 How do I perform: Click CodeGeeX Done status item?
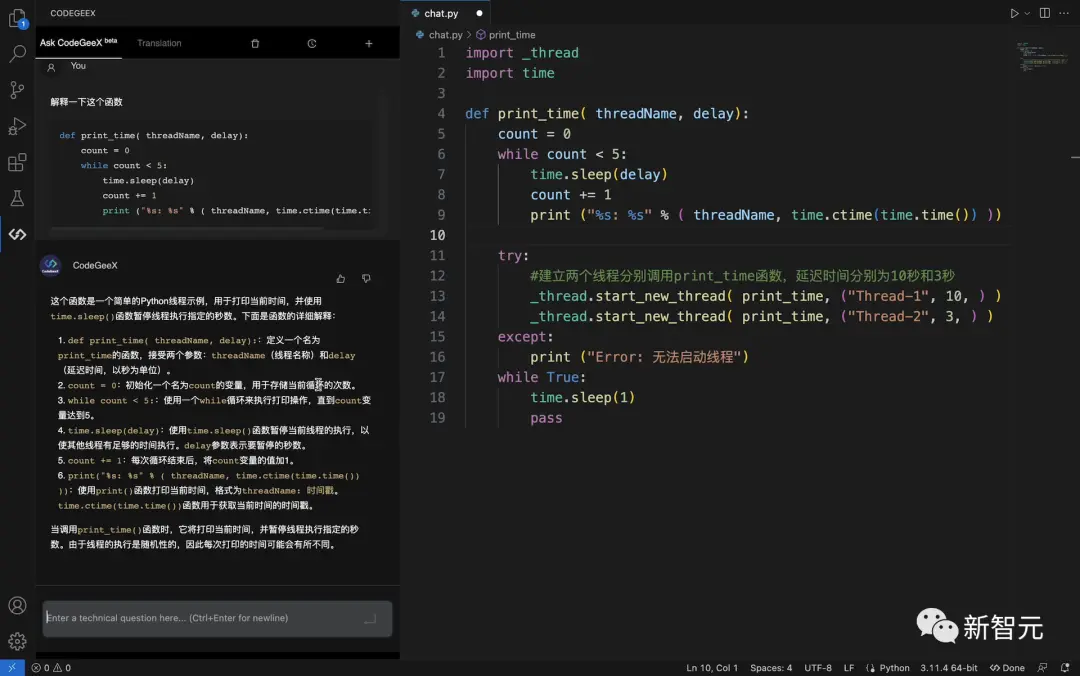click(1007, 668)
